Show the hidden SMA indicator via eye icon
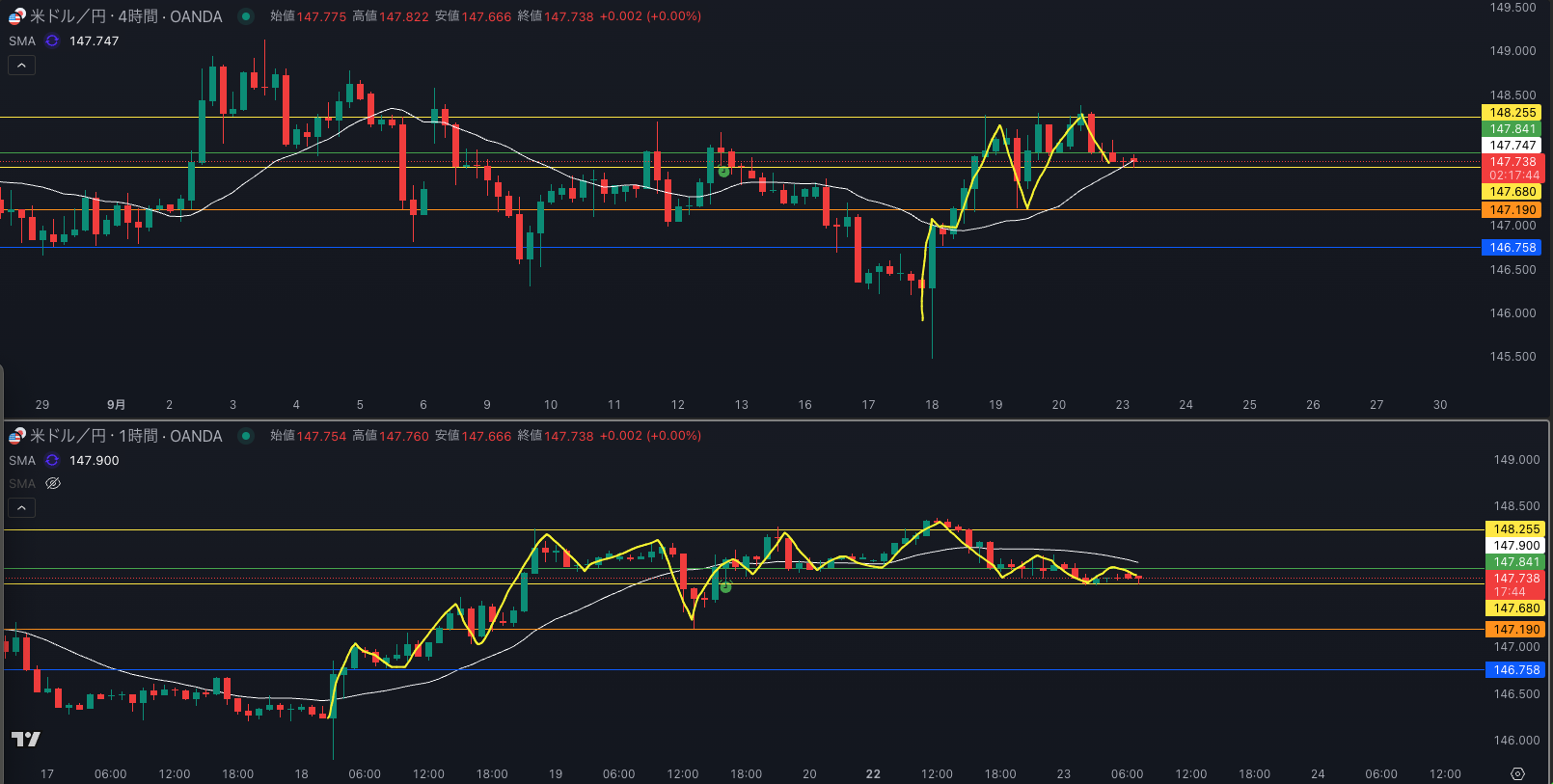 point(53,483)
